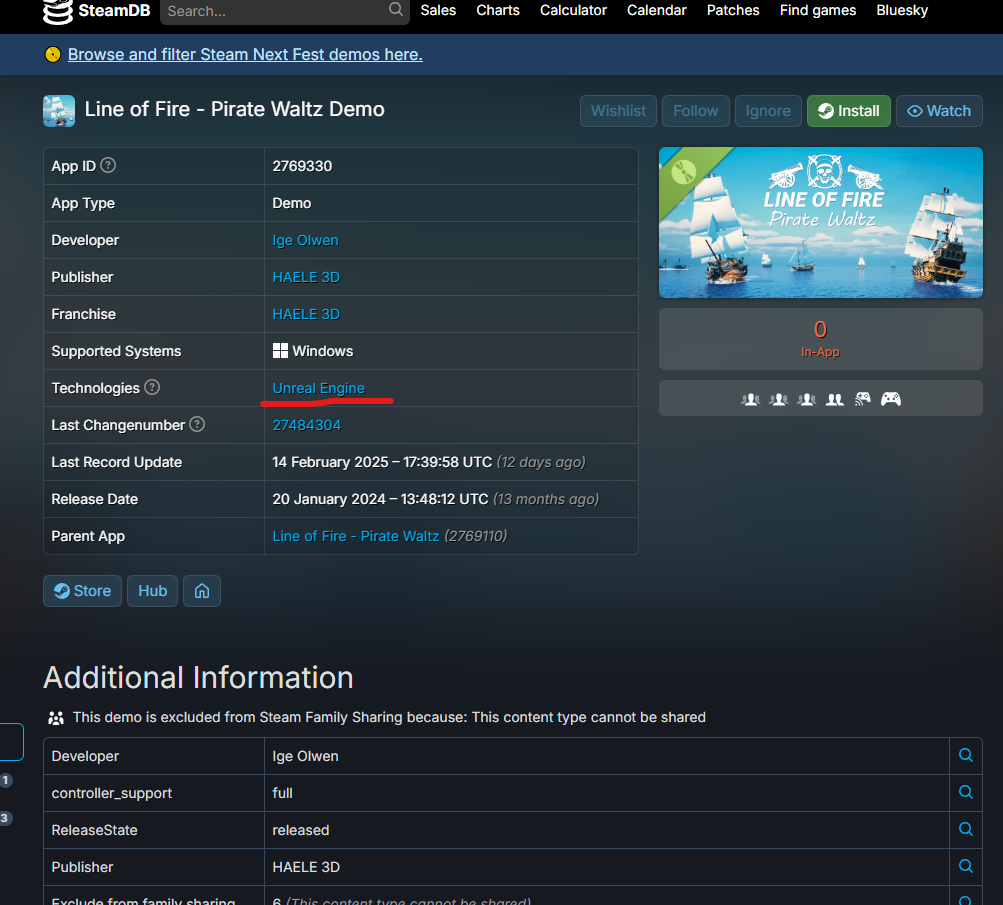
Task: Click the Additional Information heading
Action: coord(198,677)
